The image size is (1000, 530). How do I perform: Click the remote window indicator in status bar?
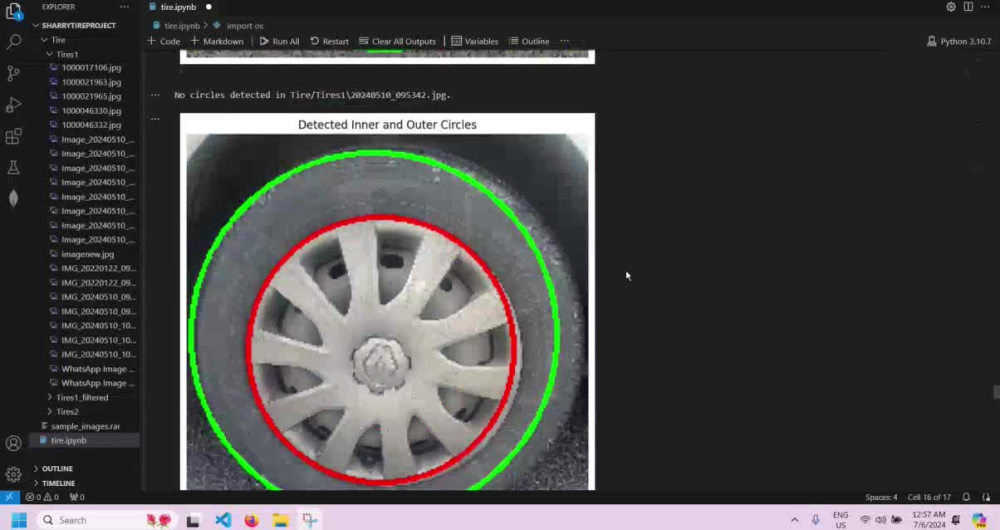point(9,497)
